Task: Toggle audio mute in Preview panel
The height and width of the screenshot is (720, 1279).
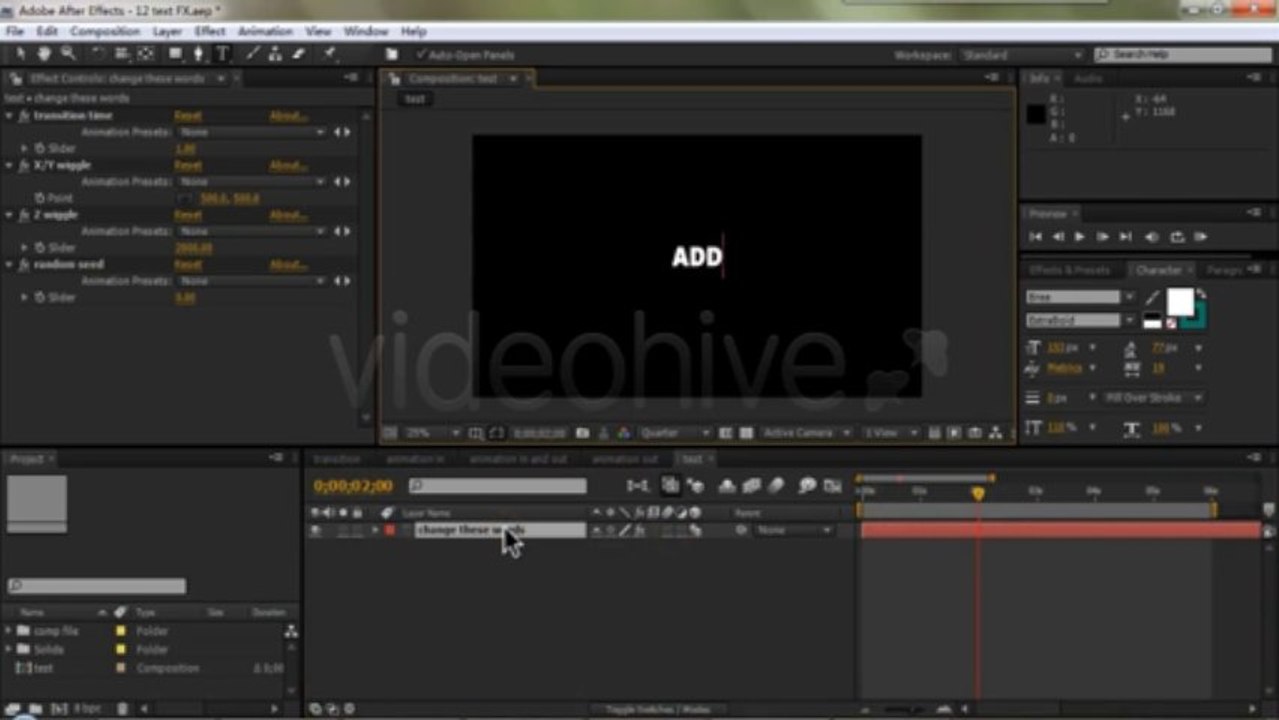Action: point(1151,237)
